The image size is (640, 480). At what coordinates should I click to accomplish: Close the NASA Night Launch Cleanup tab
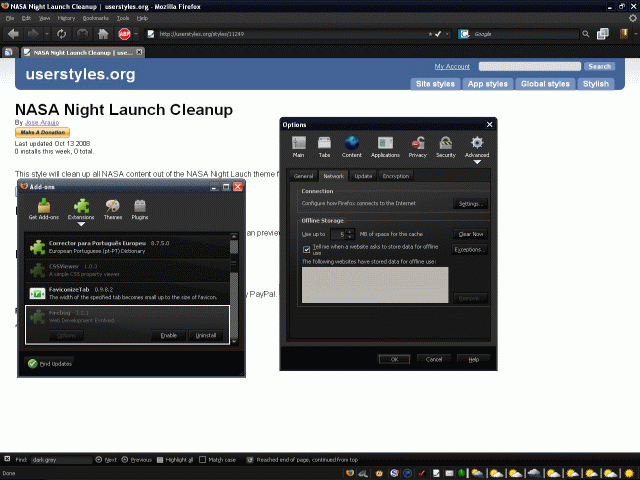coord(139,52)
